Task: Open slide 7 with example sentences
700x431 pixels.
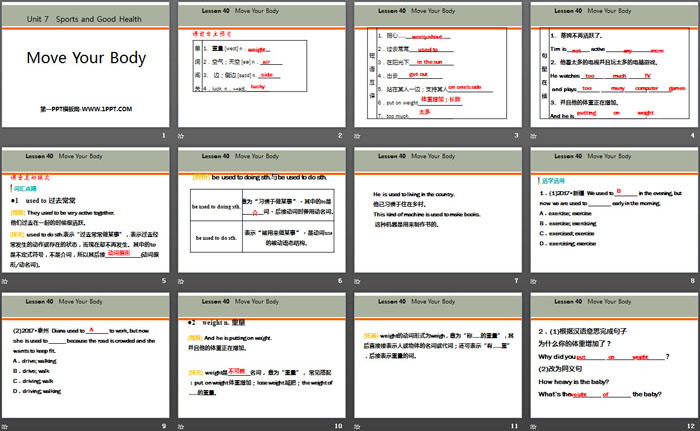Action: (437, 210)
